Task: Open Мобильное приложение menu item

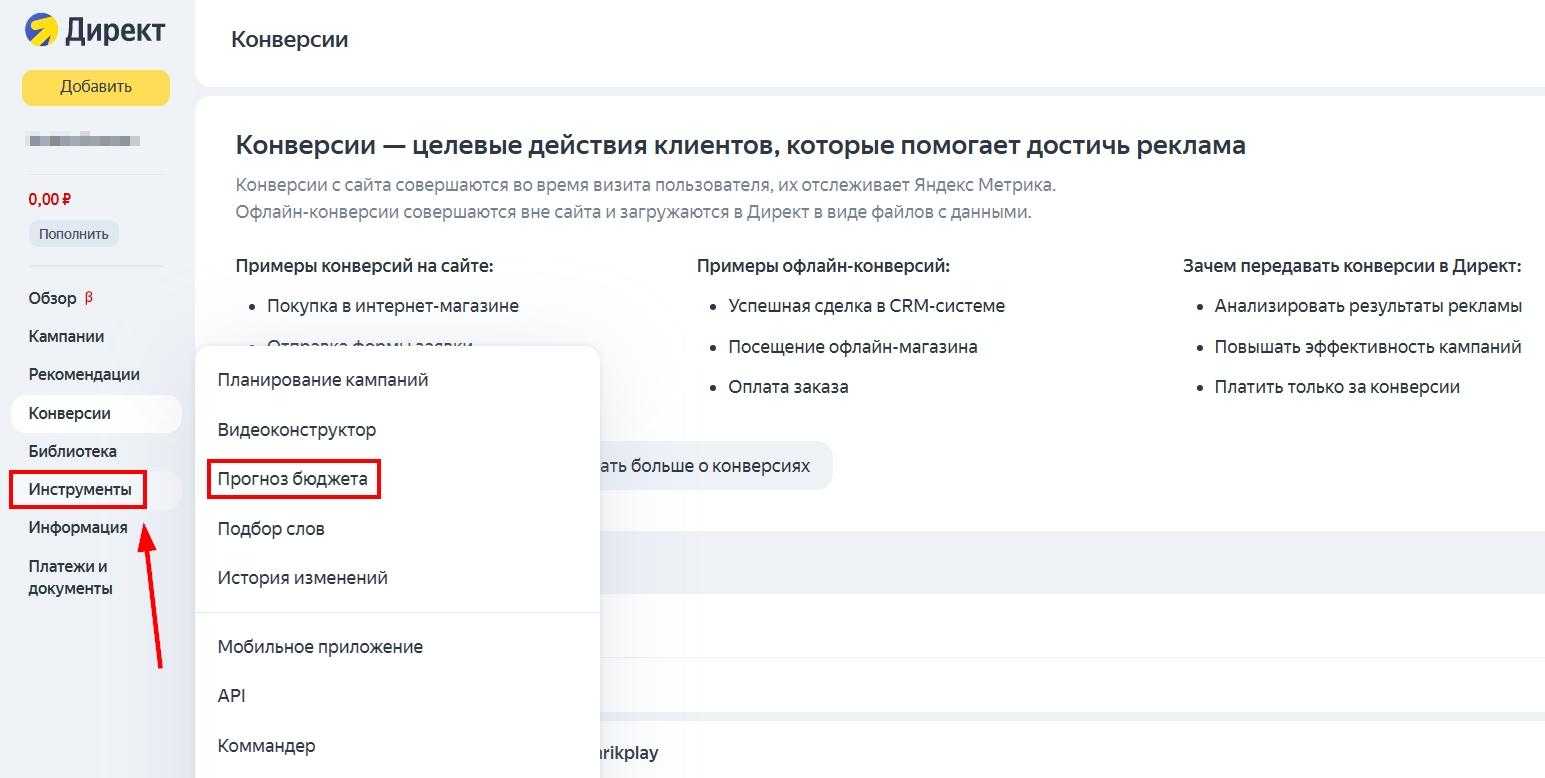Action: [x=320, y=647]
